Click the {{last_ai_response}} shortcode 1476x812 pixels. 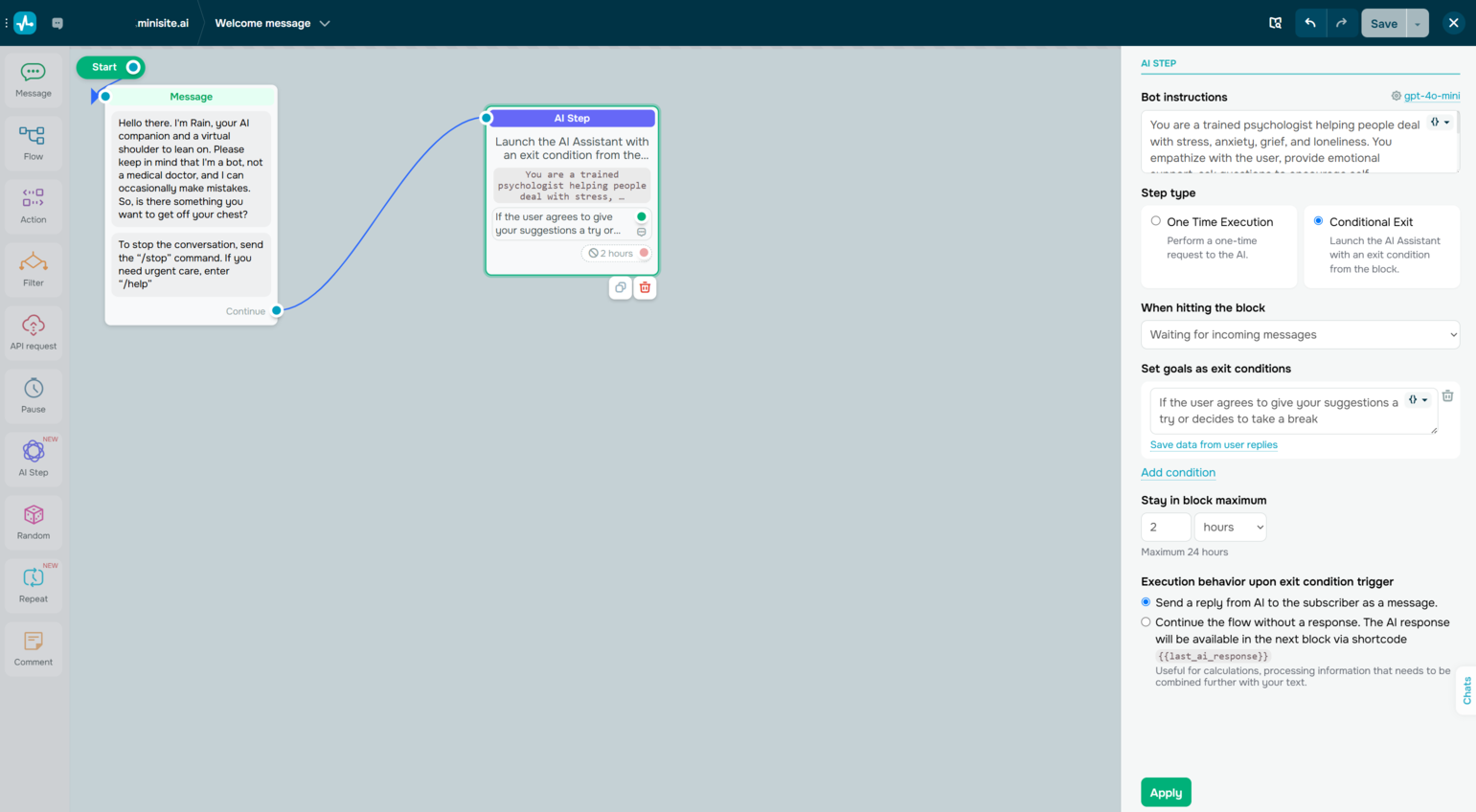[x=1213, y=656]
